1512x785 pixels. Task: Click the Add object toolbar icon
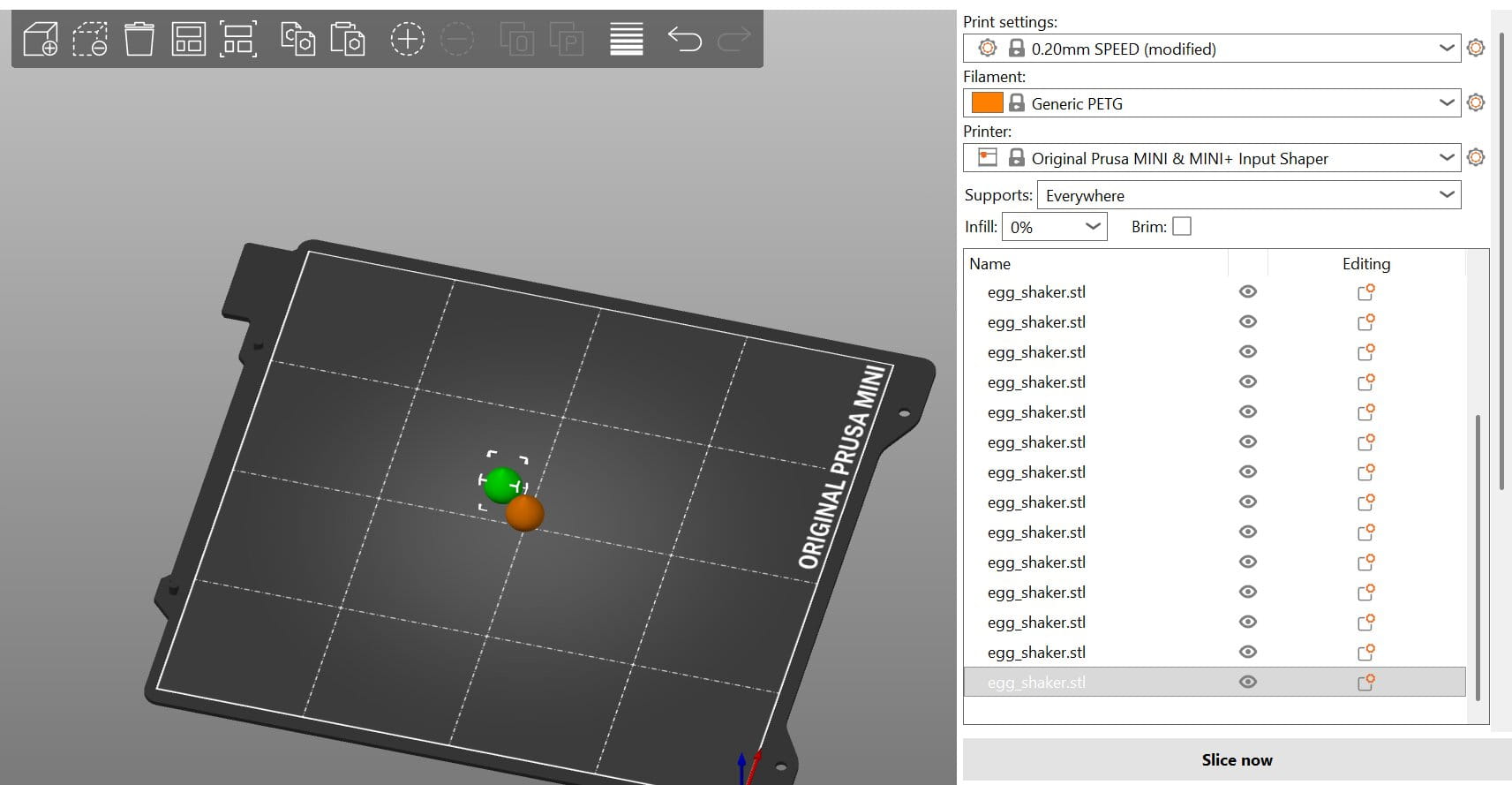41,40
